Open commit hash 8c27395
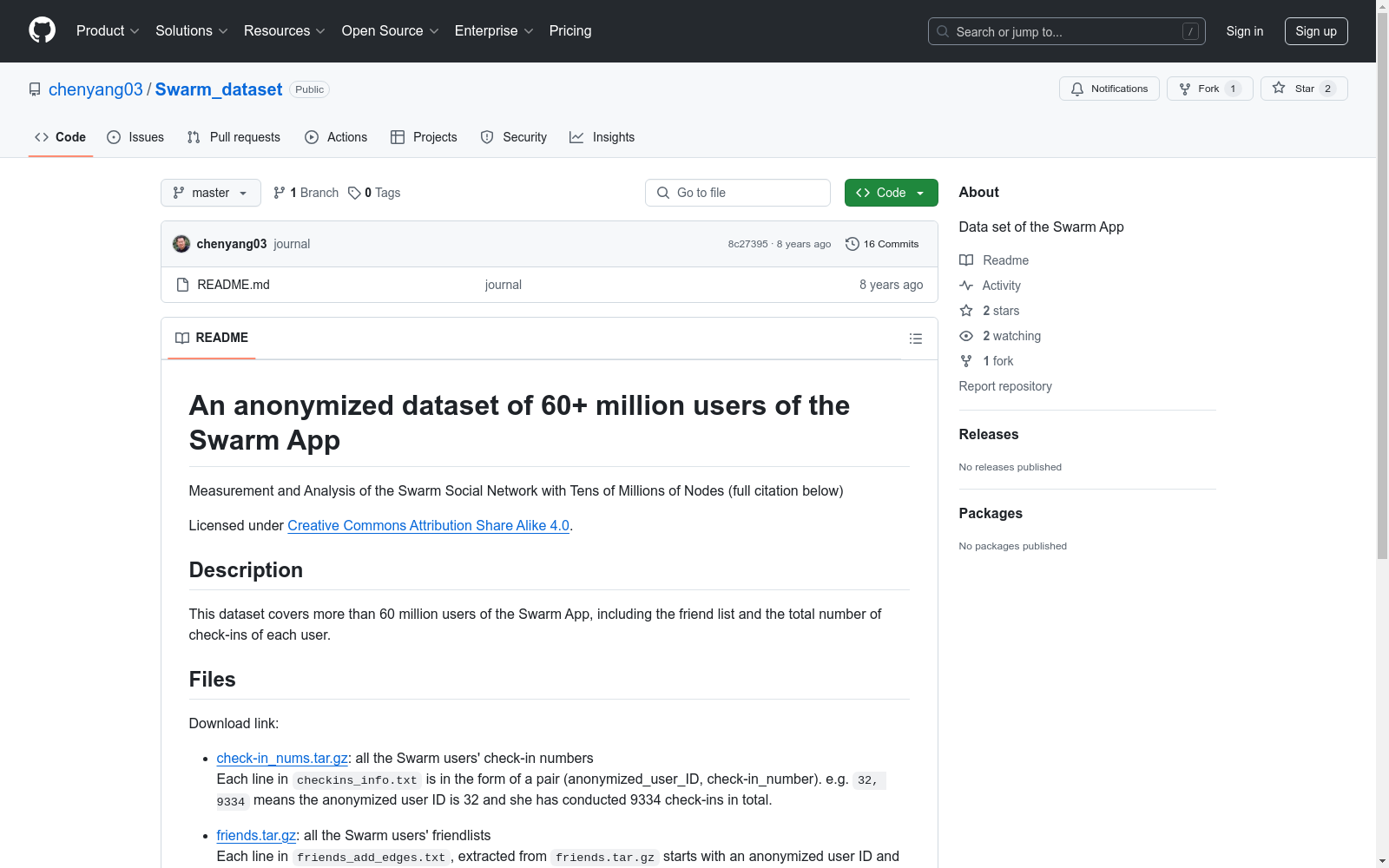Image resolution: width=1389 pixels, height=868 pixels. coord(748,244)
